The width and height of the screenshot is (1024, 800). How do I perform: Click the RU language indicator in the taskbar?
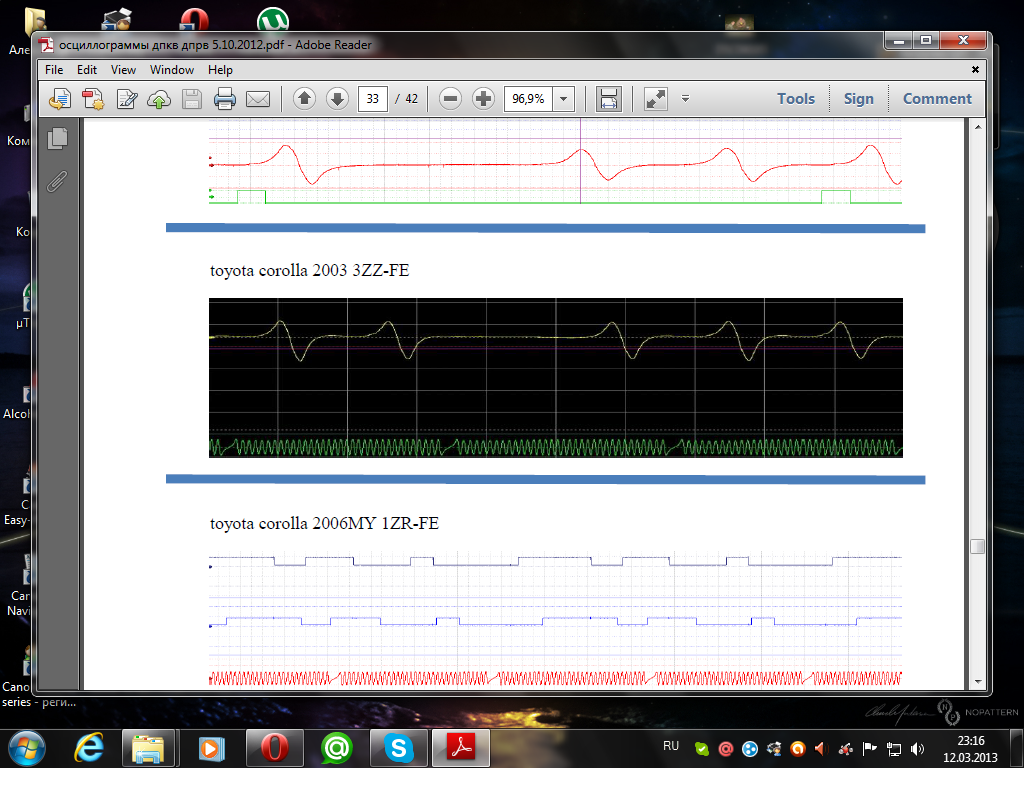[x=671, y=746]
